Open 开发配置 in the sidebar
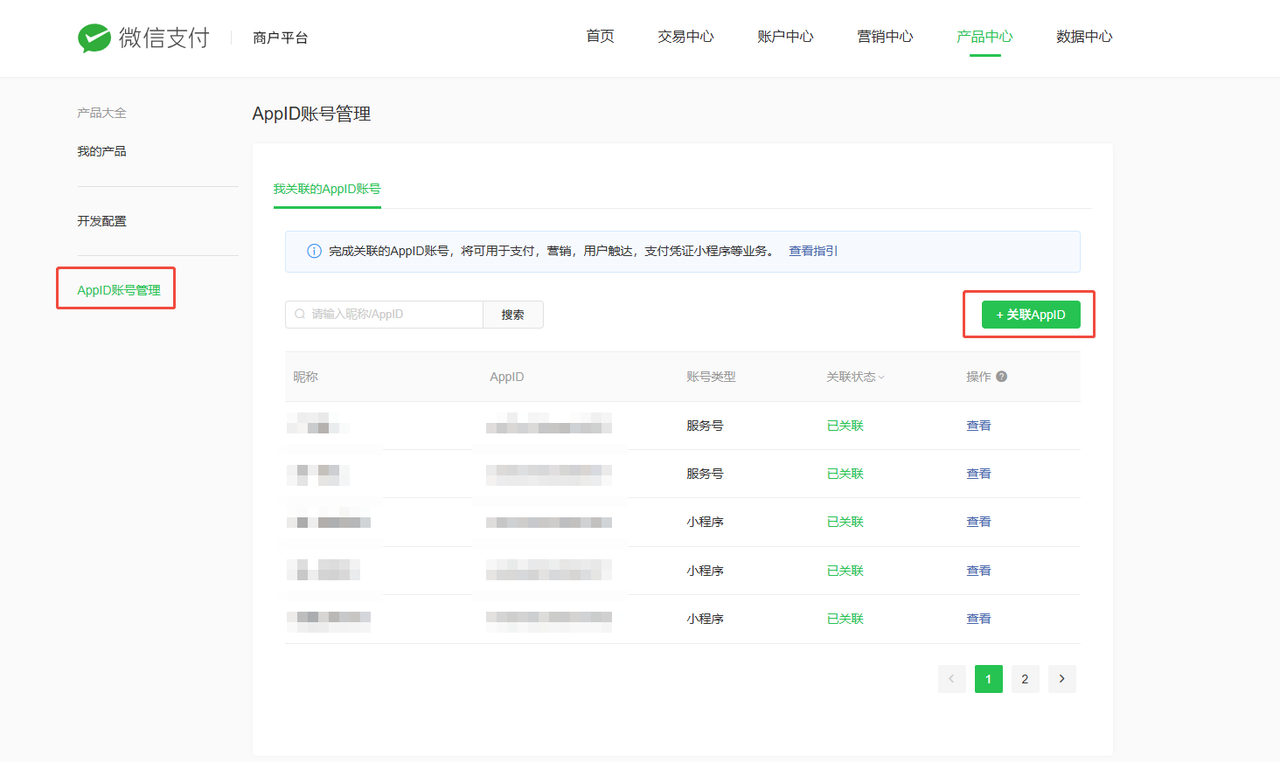This screenshot has width=1280, height=762. [x=102, y=221]
